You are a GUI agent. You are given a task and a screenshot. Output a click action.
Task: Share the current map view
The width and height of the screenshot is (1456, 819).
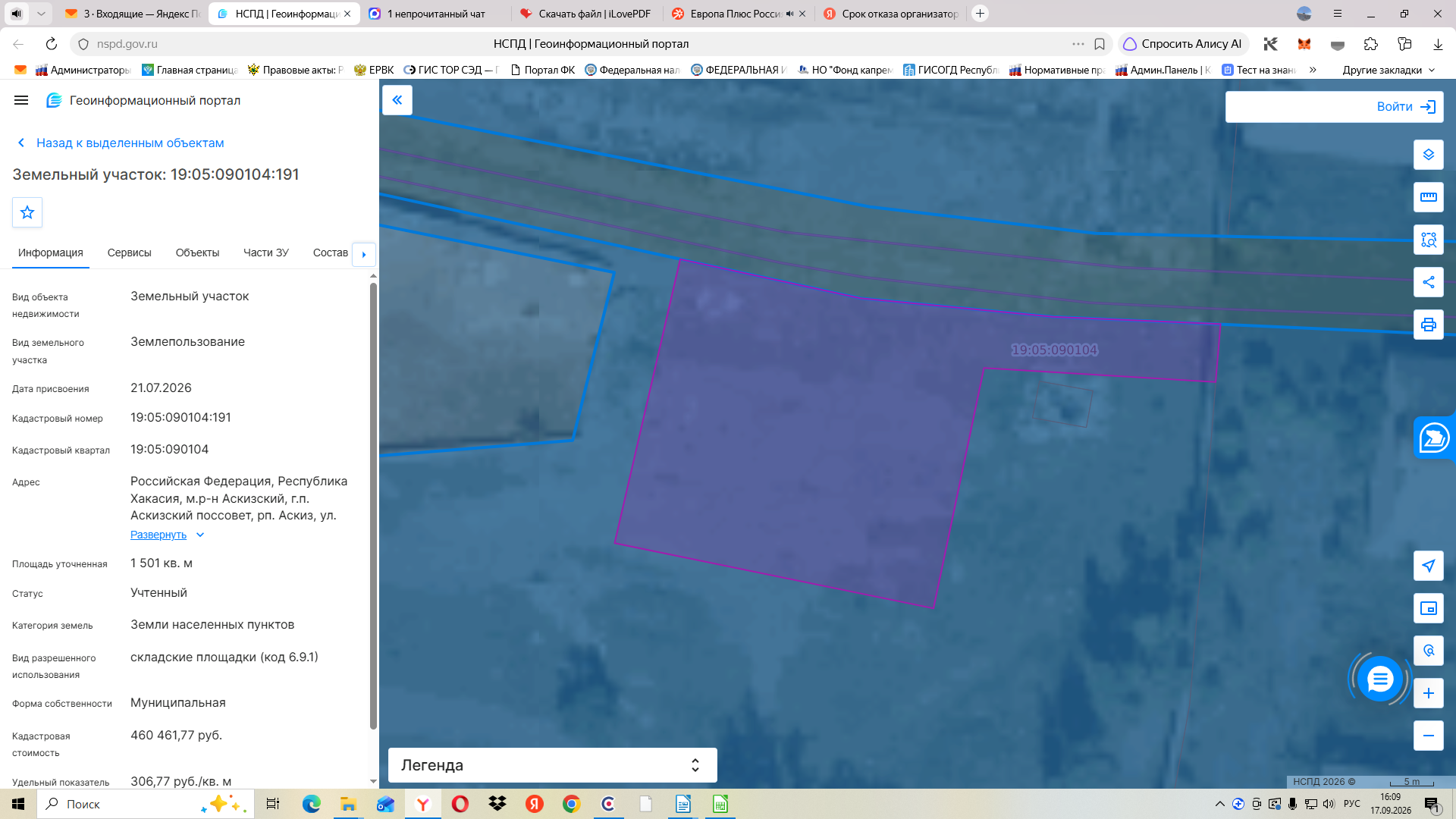pyautogui.click(x=1429, y=282)
